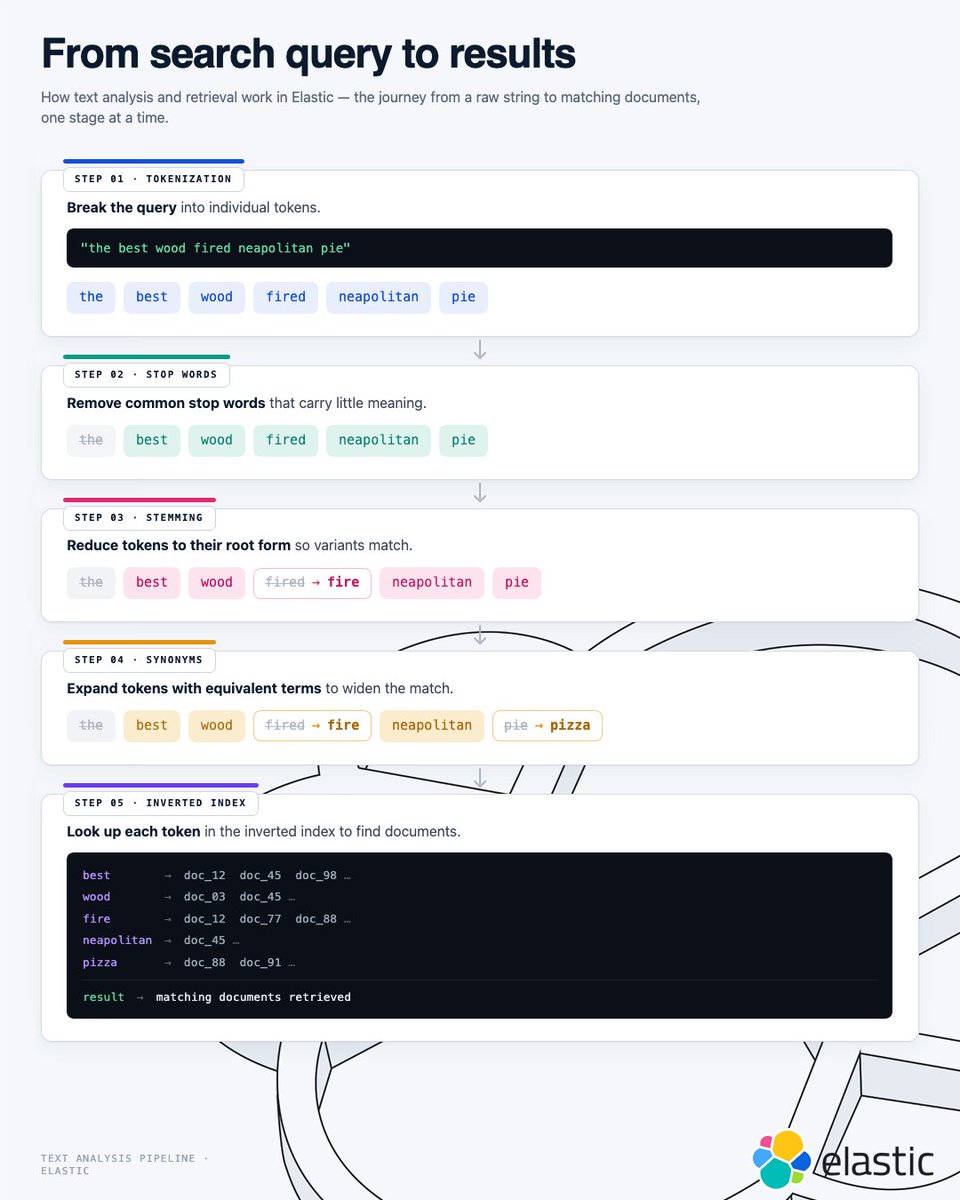The height and width of the screenshot is (1200, 960).
Task: Click the "fired → fire" chip in Stemming step
Action: click(312, 583)
